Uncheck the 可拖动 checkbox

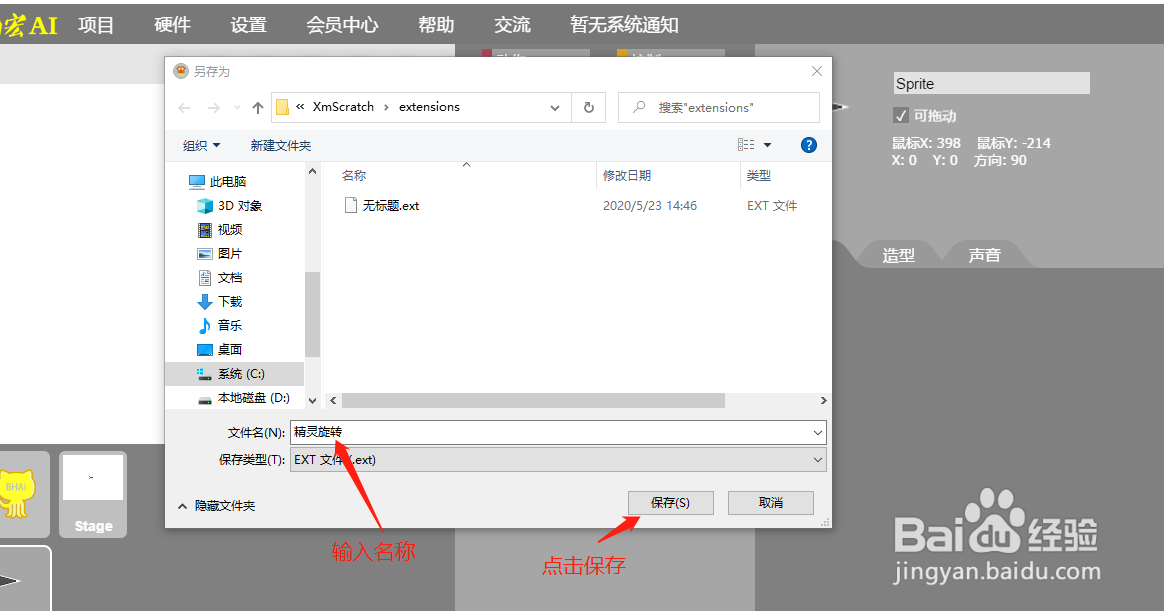click(900, 114)
